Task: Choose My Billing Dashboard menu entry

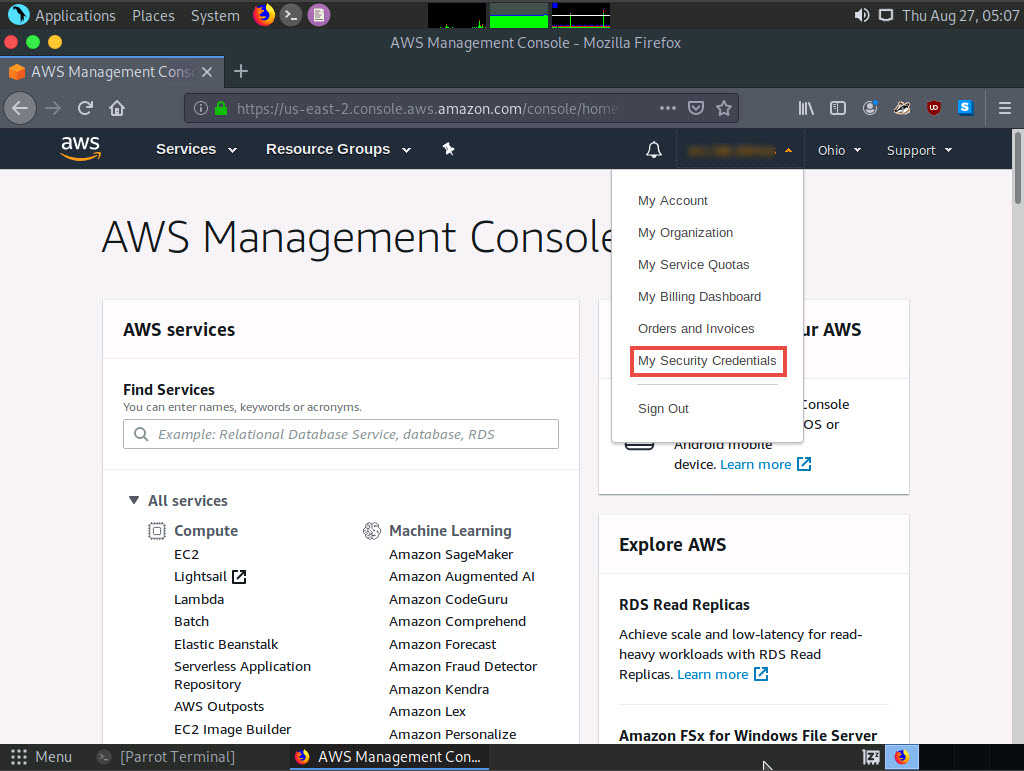Action: click(699, 296)
